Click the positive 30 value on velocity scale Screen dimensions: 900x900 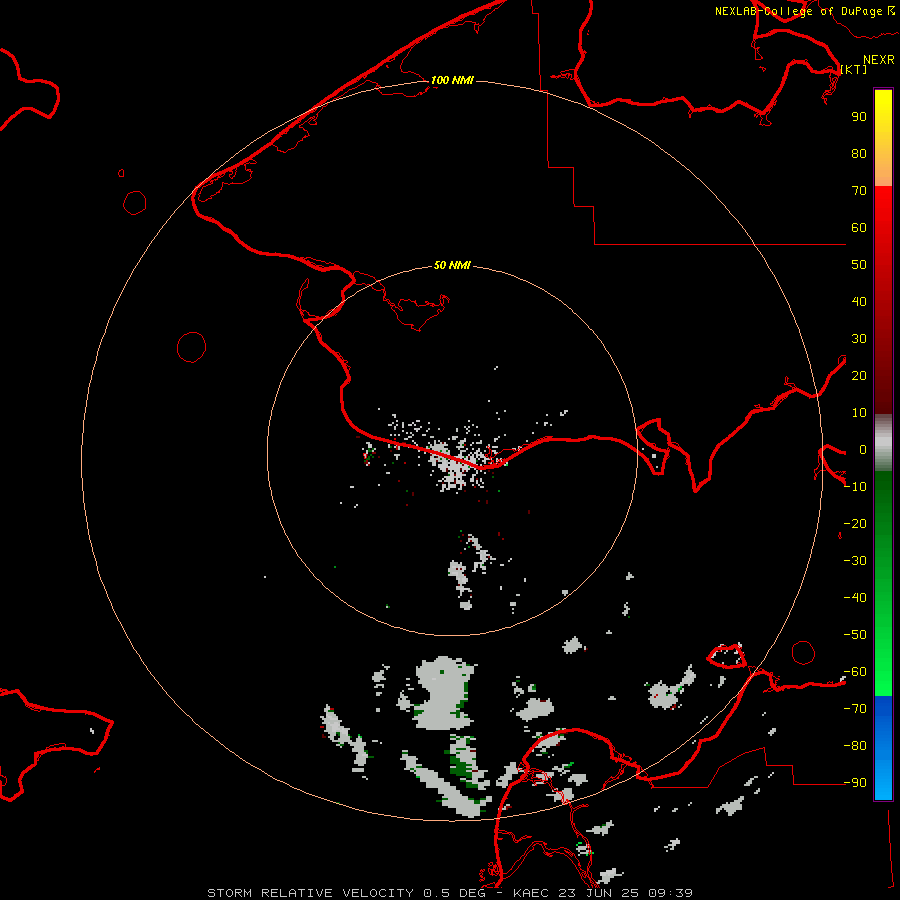[x=859, y=339]
